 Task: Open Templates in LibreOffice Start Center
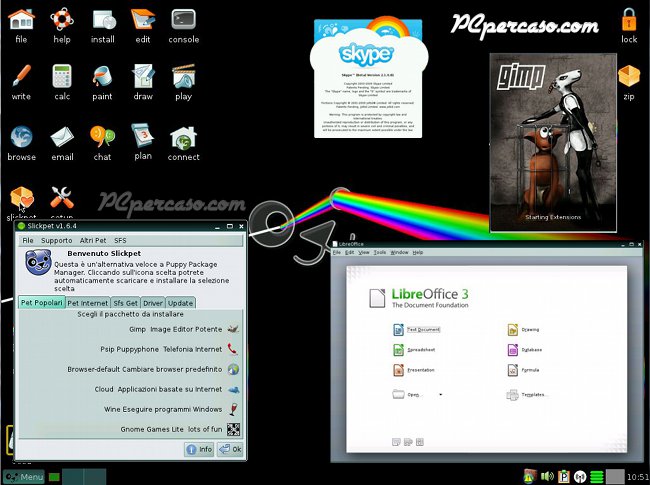click(x=526, y=395)
